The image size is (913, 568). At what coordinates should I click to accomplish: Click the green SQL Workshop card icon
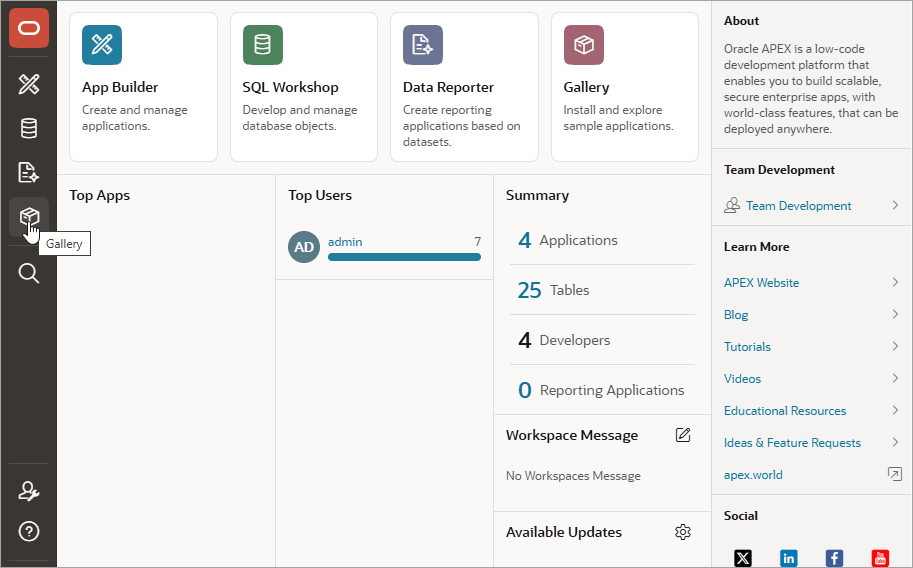(x=263, y=45)
